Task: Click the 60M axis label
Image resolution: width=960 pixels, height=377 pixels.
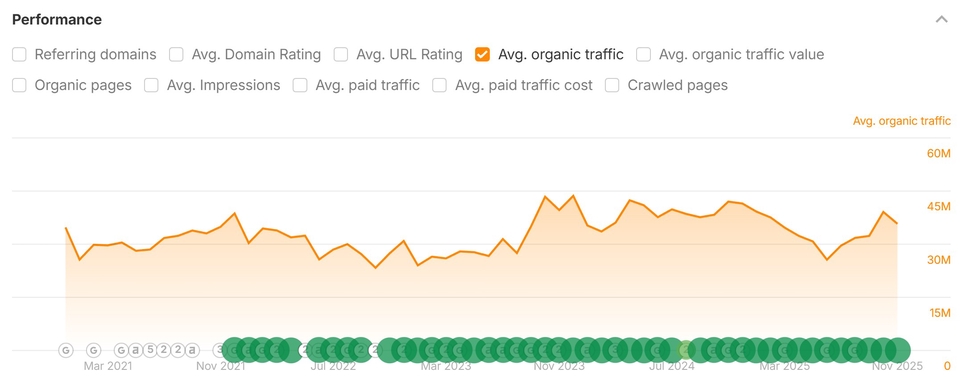Action: 939,153
